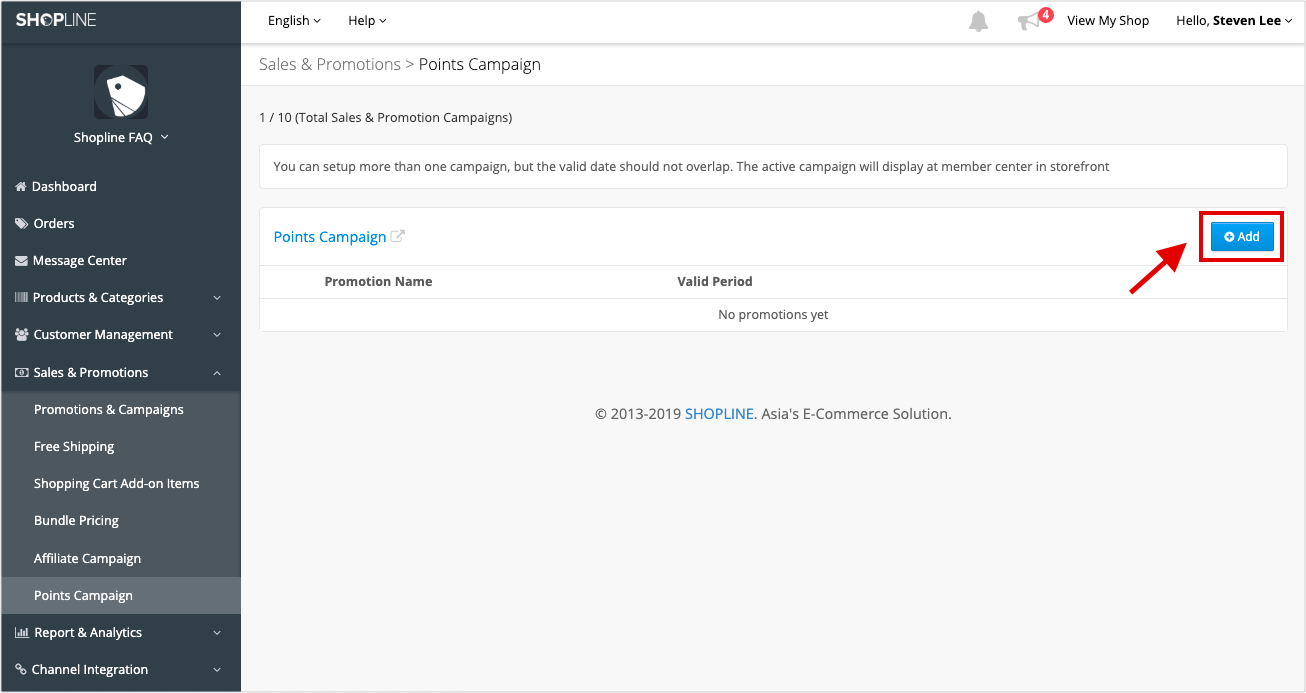Click the announcements megaphone icon with badge
Image resolution: width=1306 pixels, height=693 pixels.
(1028, 20)
